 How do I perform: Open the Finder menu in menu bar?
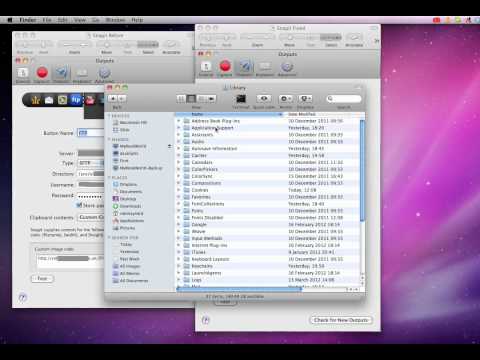(x=27, y=20)
